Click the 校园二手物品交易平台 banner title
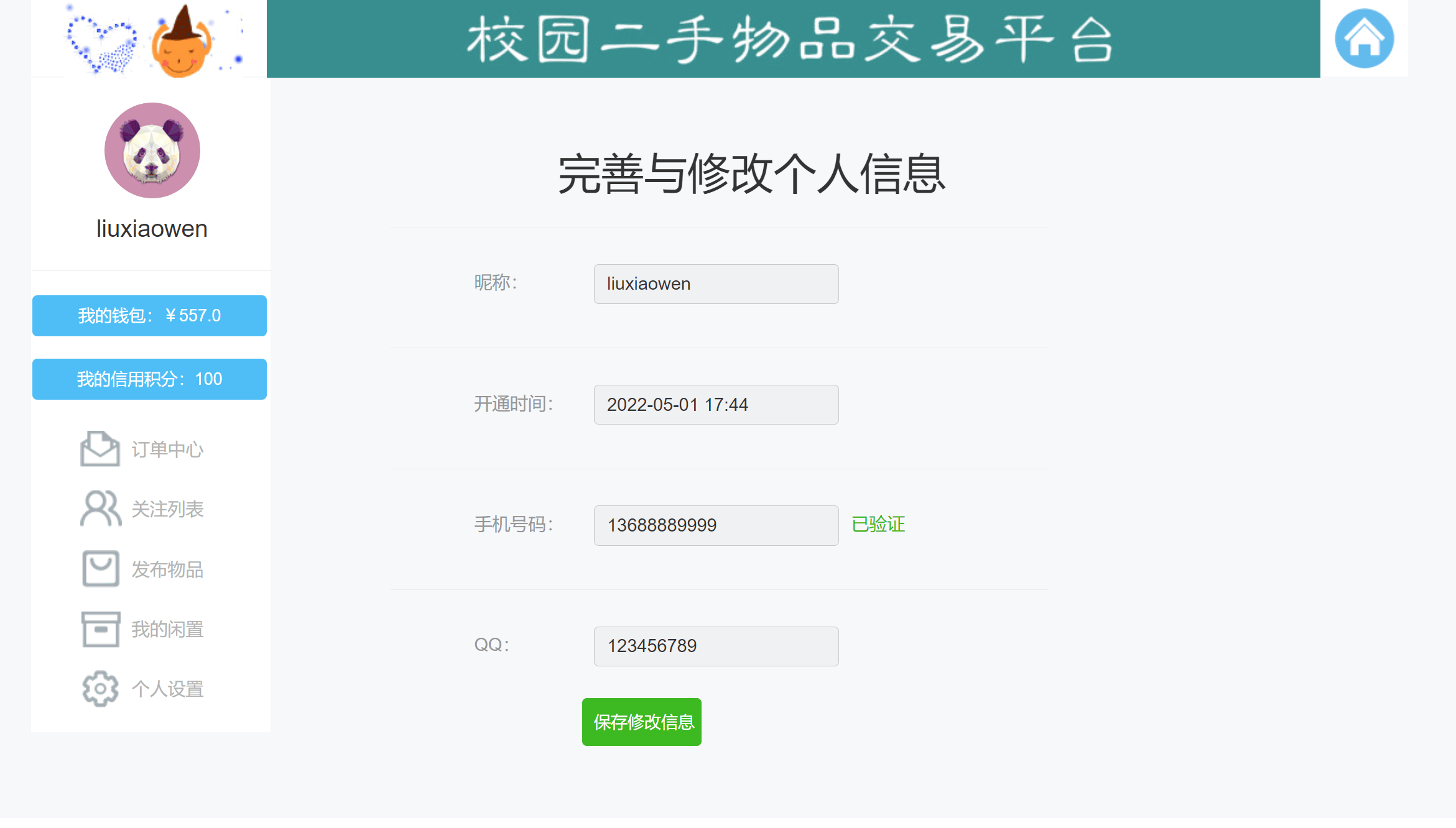 (x=790, y=40)
